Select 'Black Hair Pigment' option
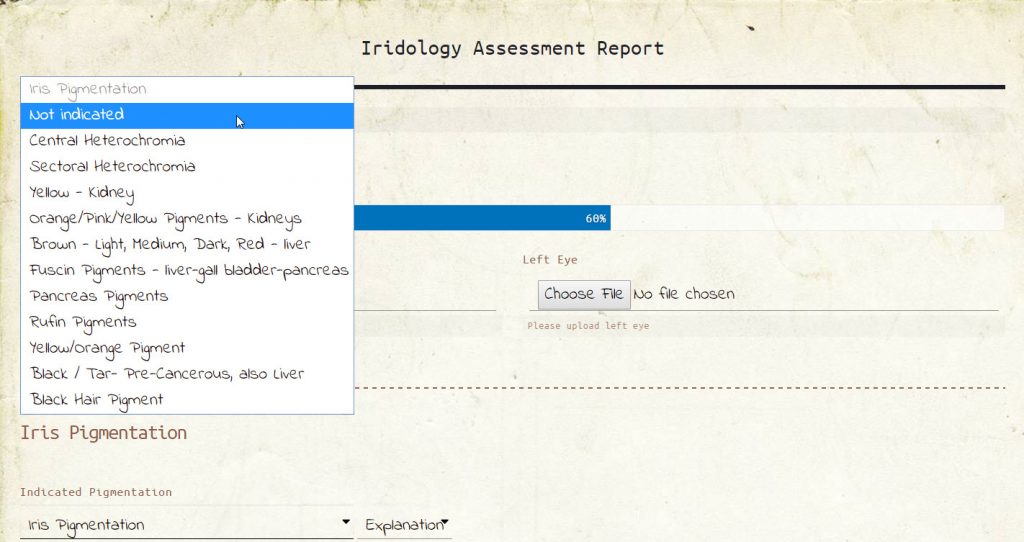 point(187,400)
